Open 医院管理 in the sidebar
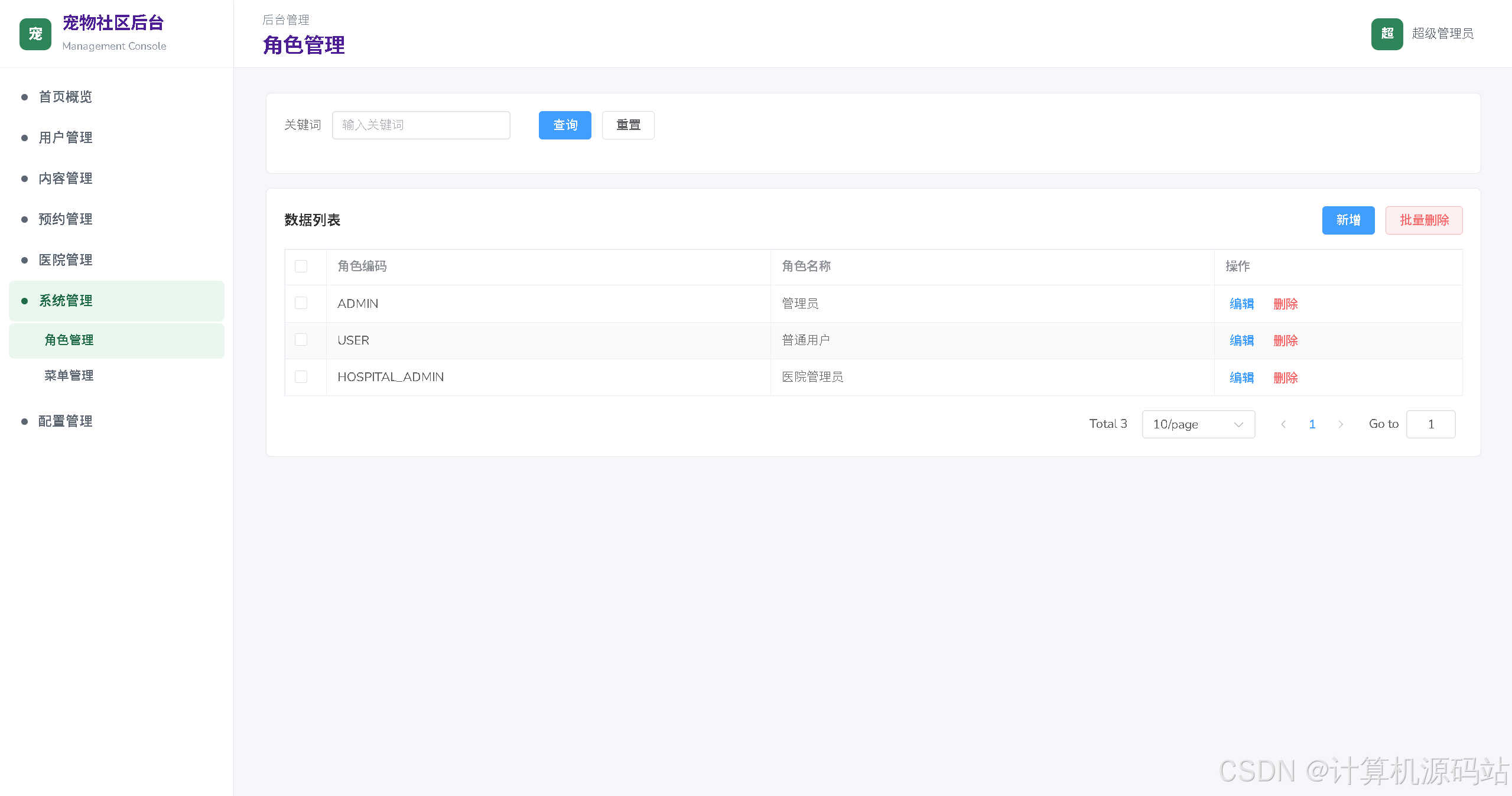The image size is (1512, 796). coord(116,260)
